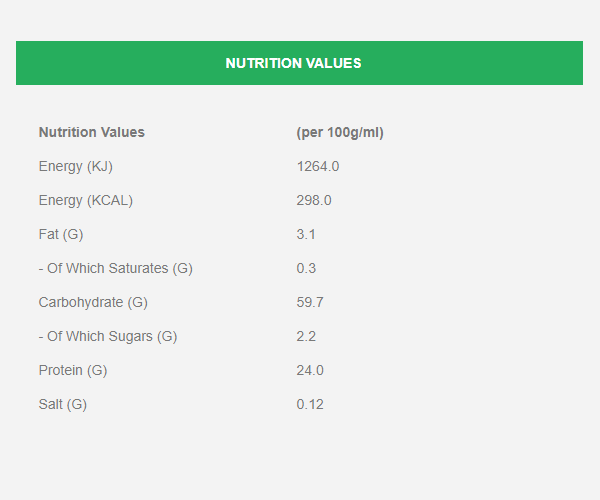Select the Carbohydrate (G) label
Viewport: 600px width, 500px height.
[93, 303]
